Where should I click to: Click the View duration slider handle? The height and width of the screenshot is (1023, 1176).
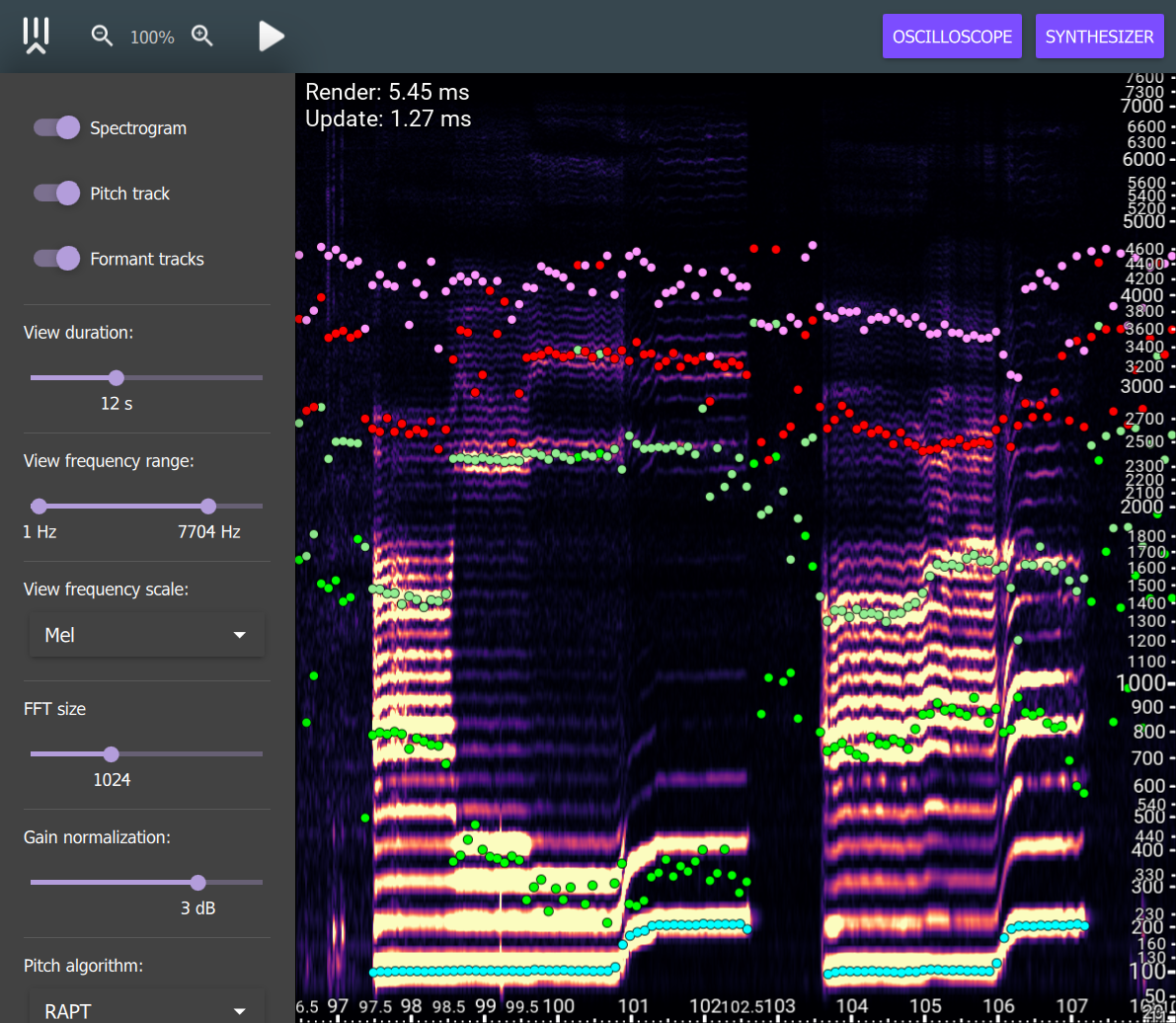click(116, 377)
